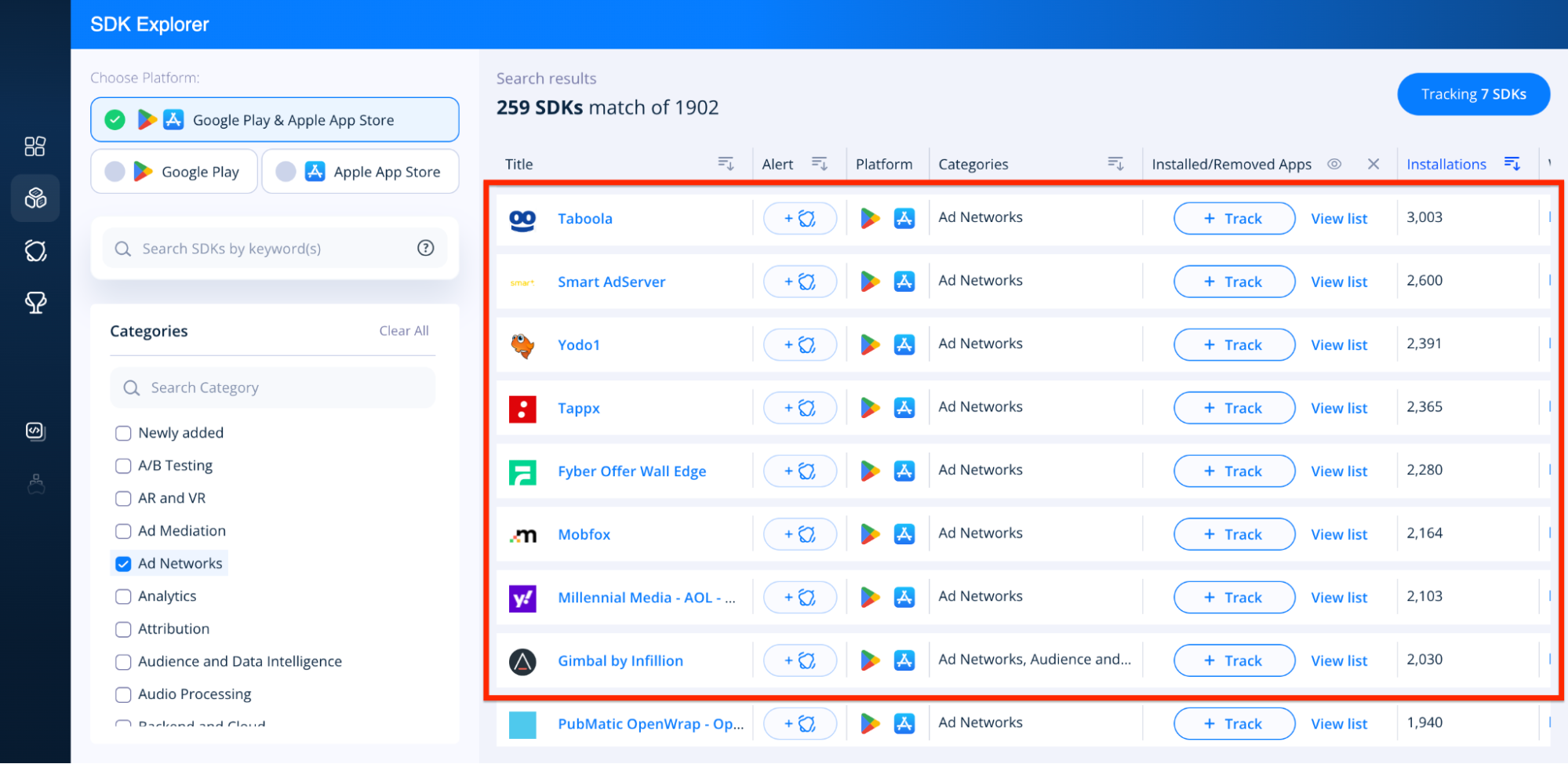Click the Mobfox logo icon
Screen dimensions: 1568x764
click(522, 536)
